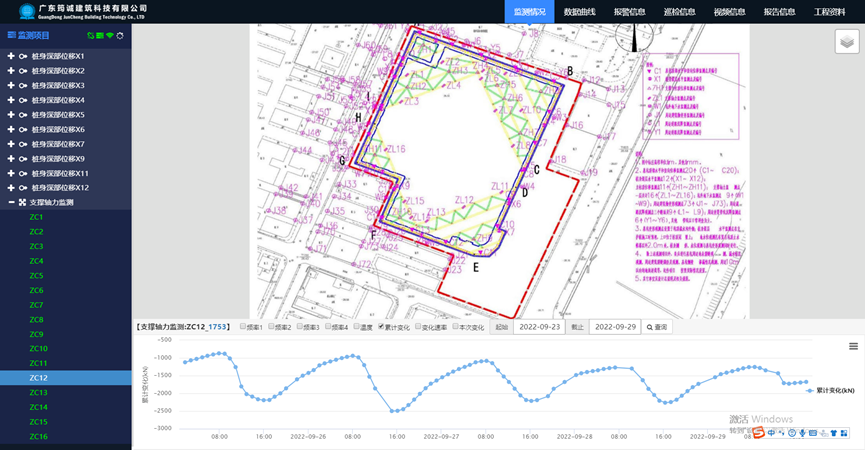Click the 起始 label button

pos(501,327)
